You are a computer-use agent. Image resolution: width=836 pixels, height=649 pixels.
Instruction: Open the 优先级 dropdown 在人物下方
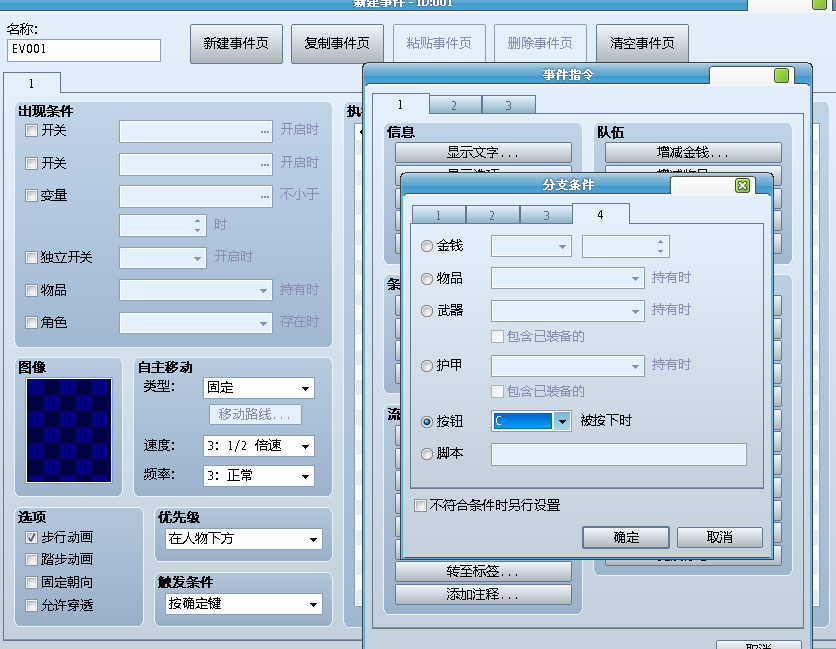tap(244, 539)
